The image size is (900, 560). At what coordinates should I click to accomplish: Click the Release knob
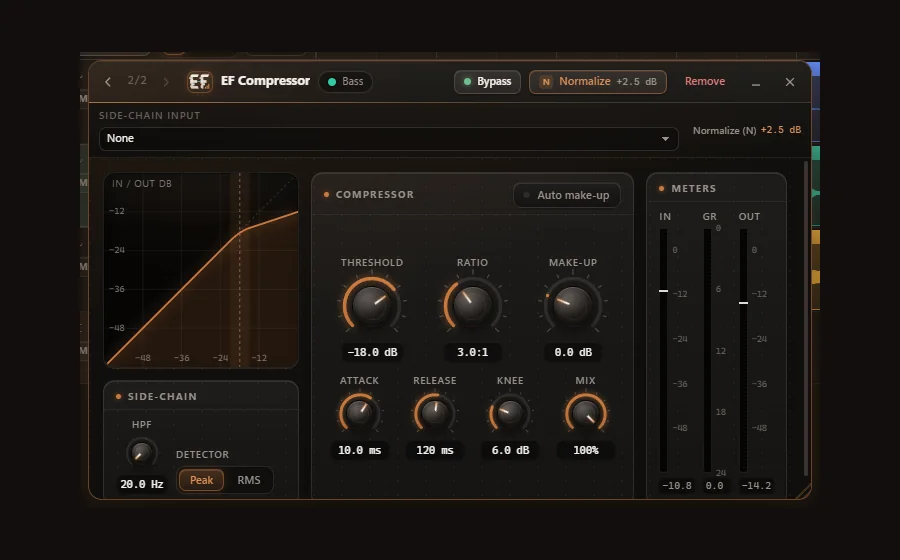(435, 412)
